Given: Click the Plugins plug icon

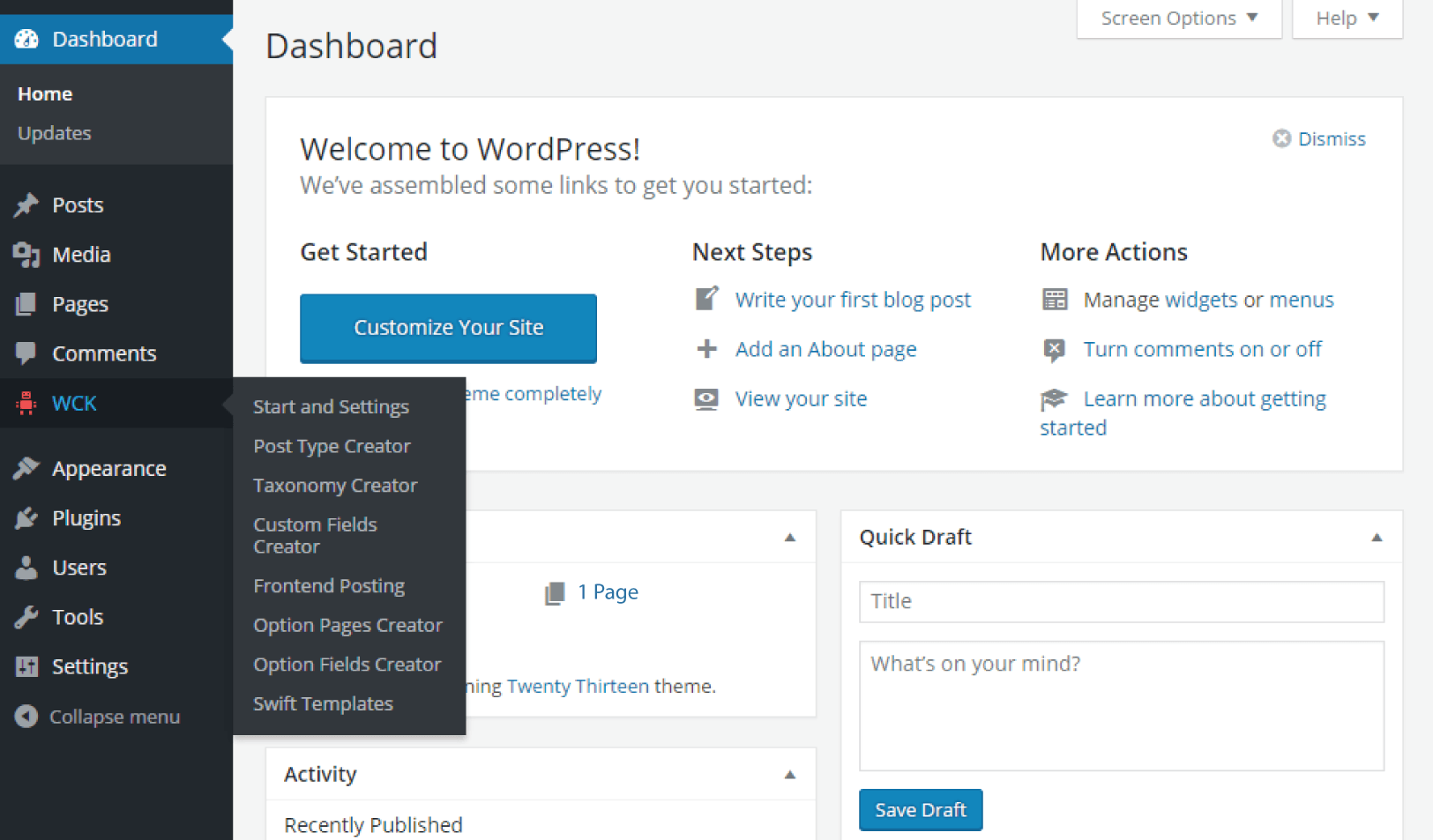Looking at the screenshot, I should [x=26, y=518].
